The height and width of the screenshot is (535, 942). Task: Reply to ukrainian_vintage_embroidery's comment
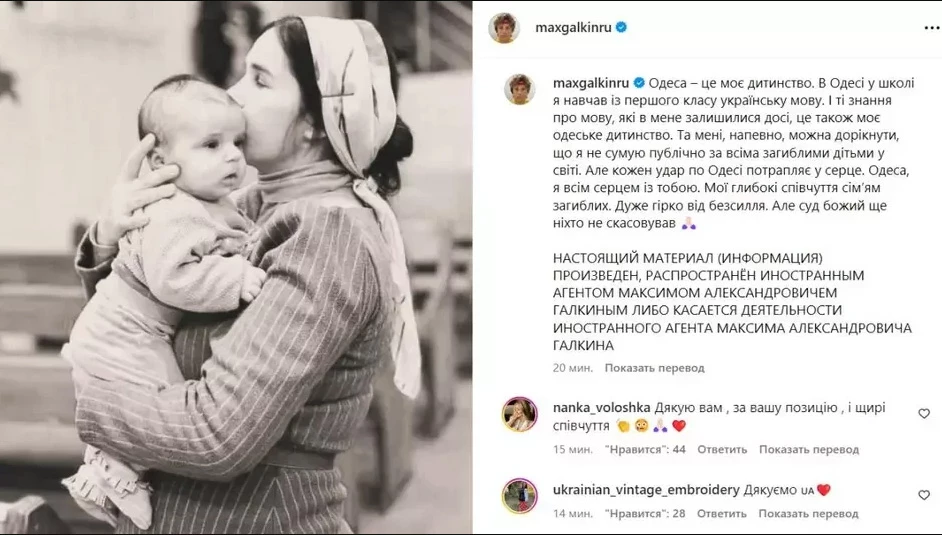722,513
